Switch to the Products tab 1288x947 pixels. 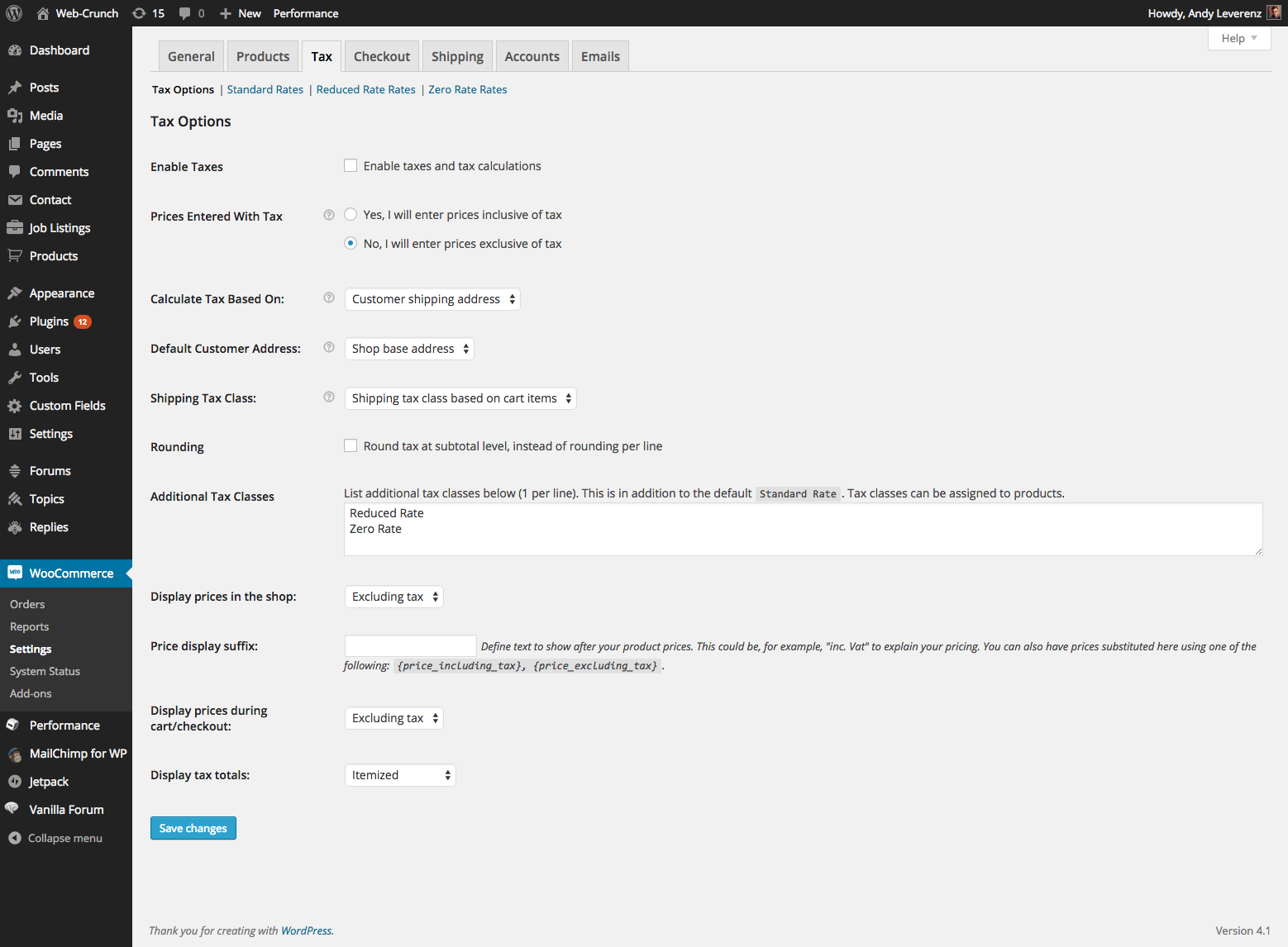tap(263, 56)
